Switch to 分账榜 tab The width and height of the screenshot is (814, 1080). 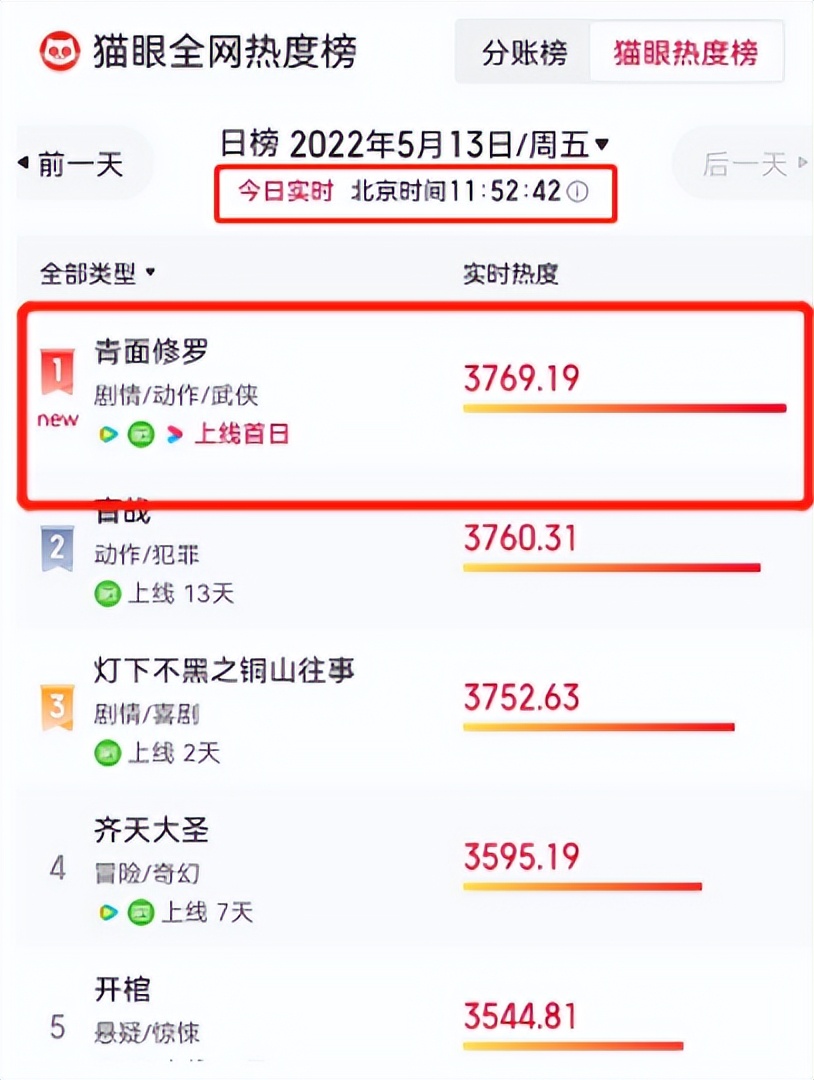pos(525,53)
